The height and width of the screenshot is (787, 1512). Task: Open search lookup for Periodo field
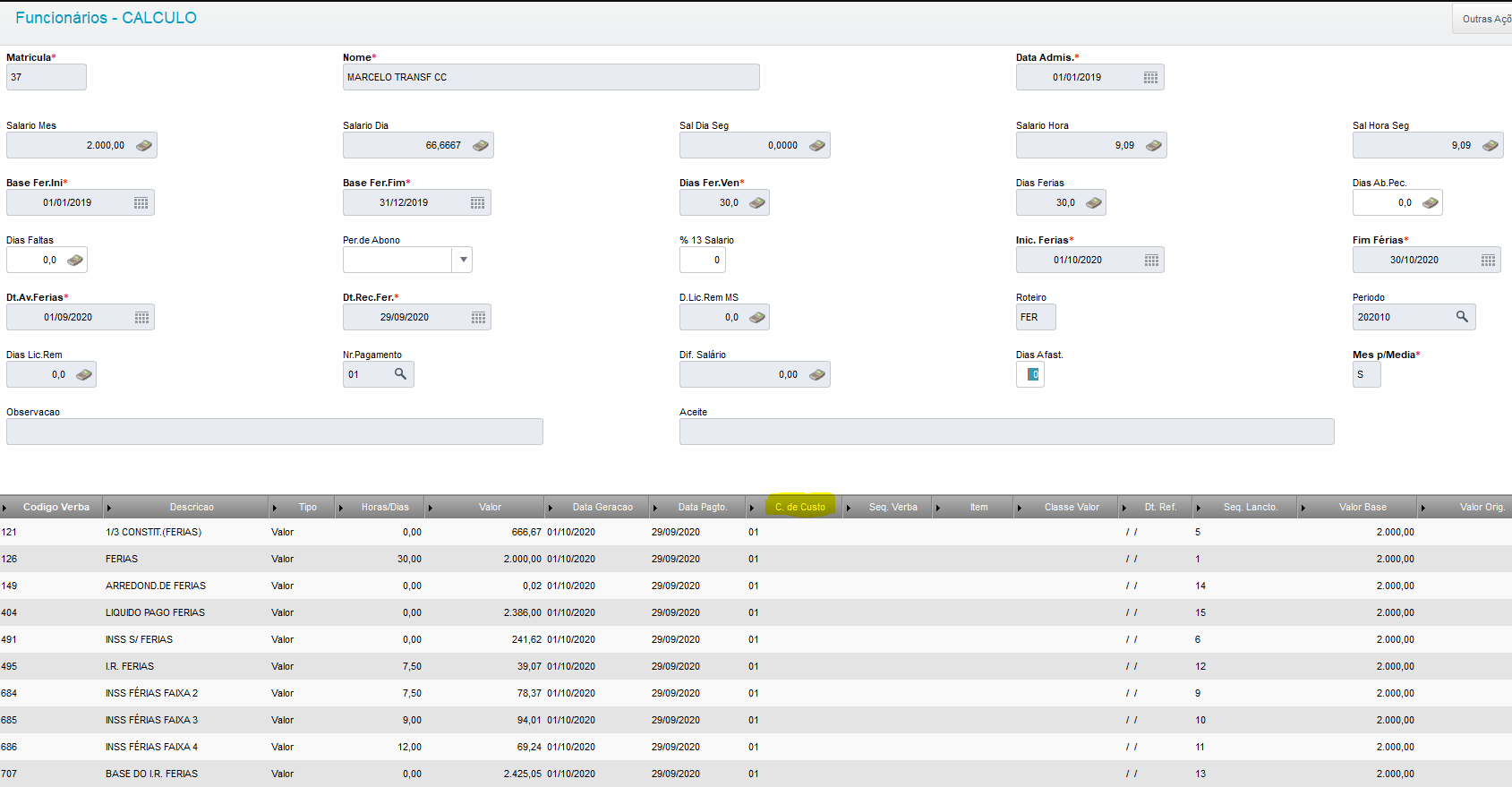pyautogui.click(x=1462, y=317)
